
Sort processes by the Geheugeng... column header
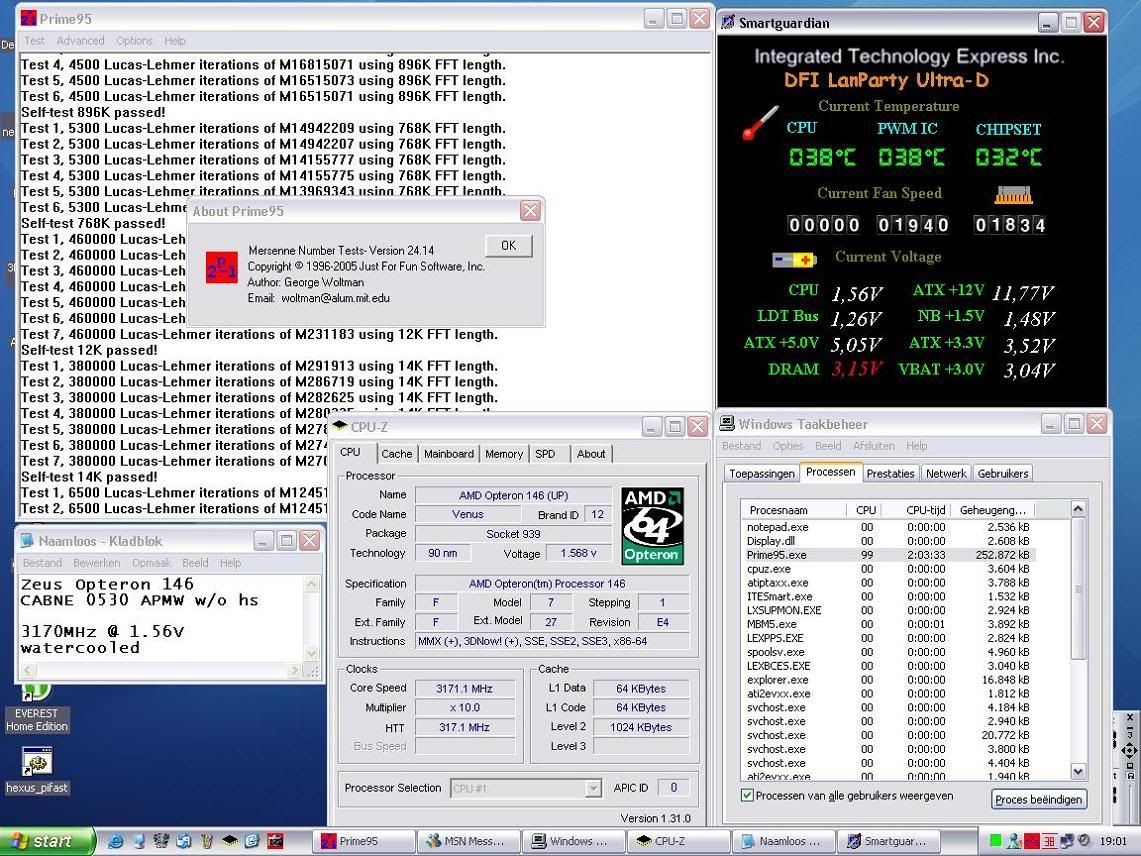click(x=993, y=510)
